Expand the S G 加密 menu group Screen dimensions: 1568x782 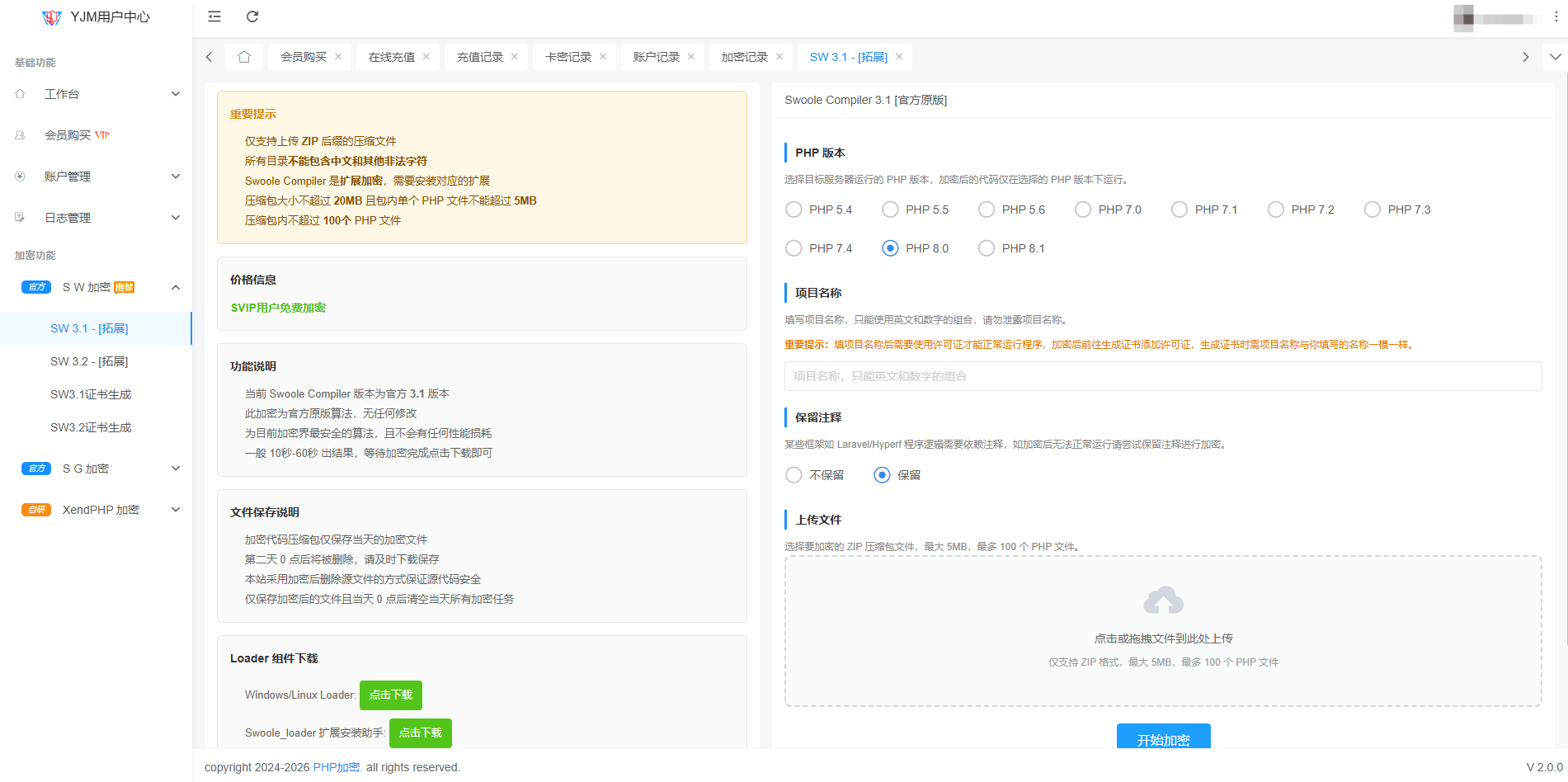tap(97, 469)
